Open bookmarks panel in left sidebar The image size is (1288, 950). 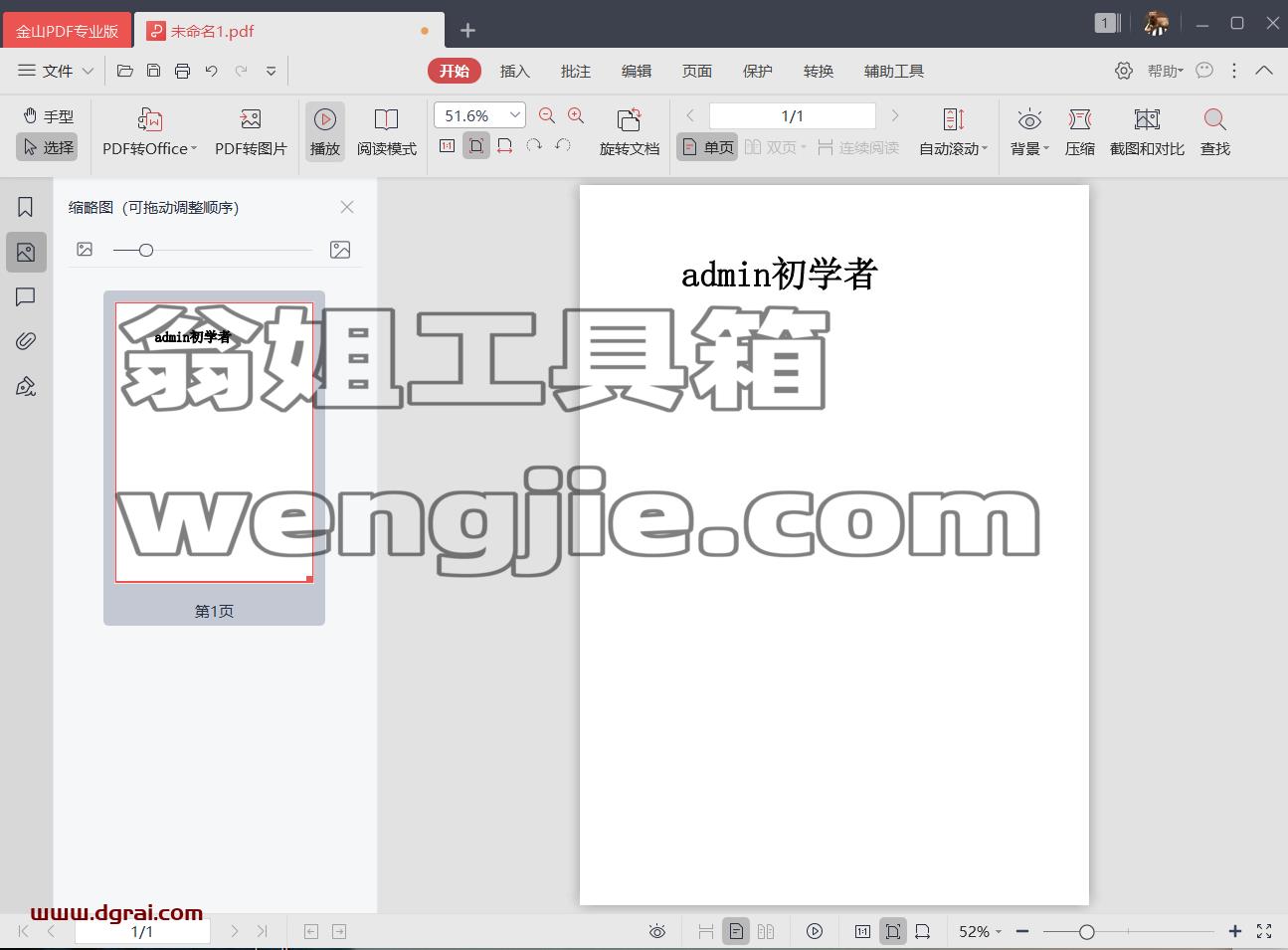point(26,207)
